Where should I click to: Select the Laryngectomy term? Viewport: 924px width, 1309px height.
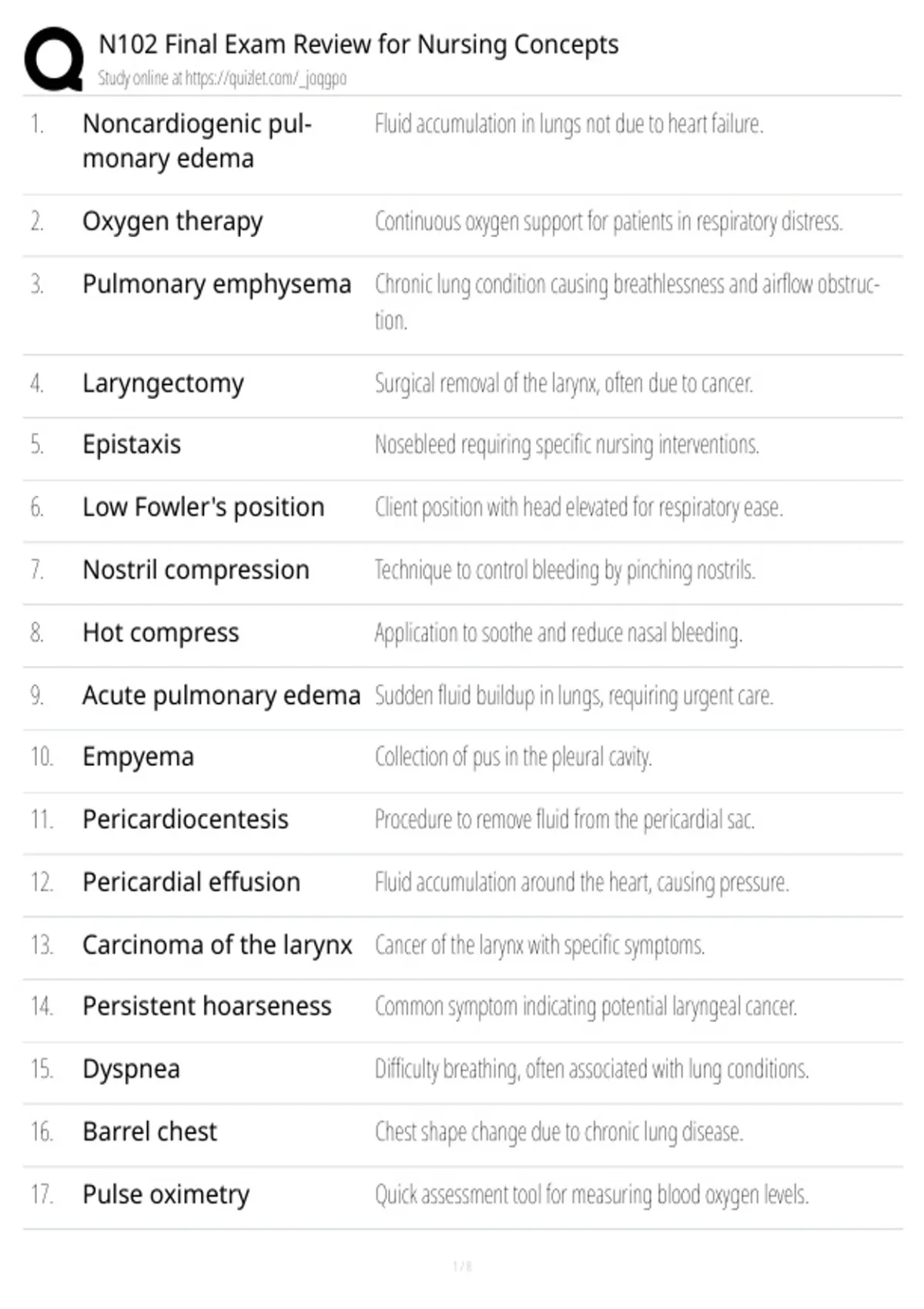point(163,383)
